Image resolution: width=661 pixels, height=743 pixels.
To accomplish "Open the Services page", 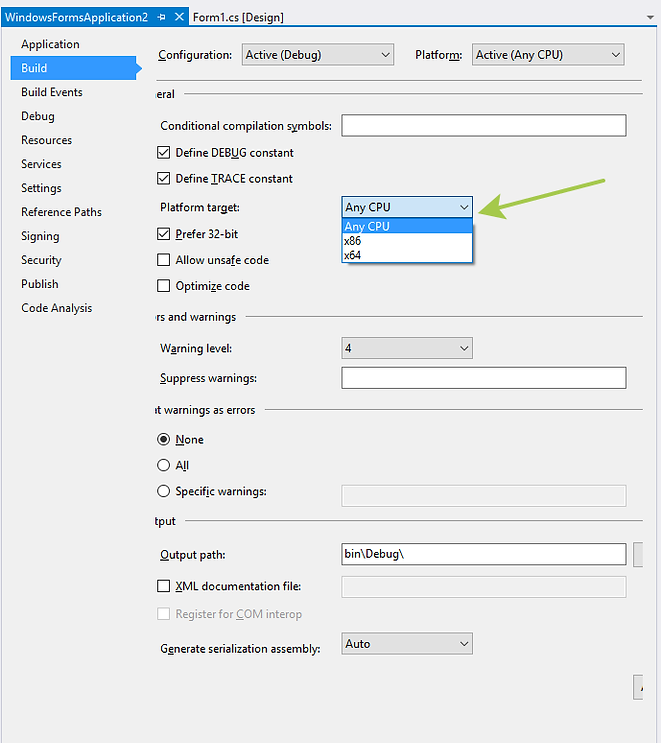I will coord(41,164).
